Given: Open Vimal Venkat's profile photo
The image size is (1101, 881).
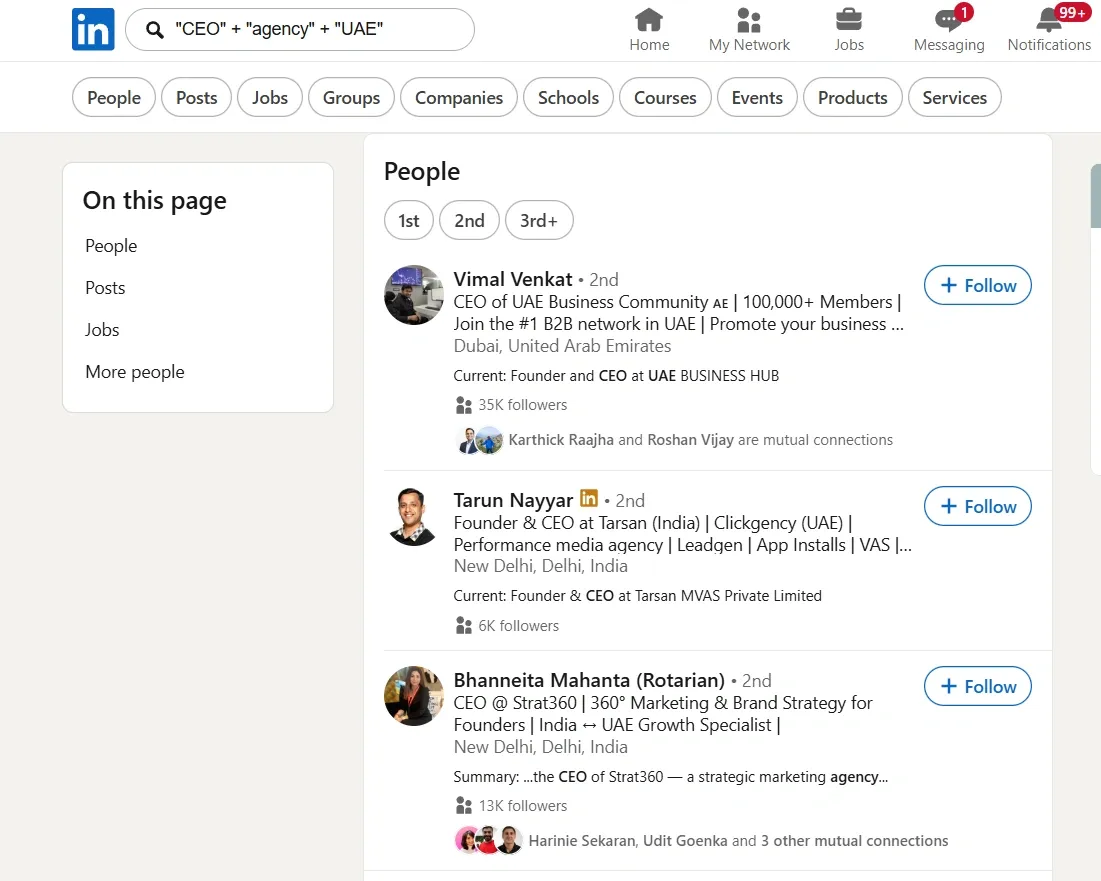Looking at the screenshot, I should point(414,295).
